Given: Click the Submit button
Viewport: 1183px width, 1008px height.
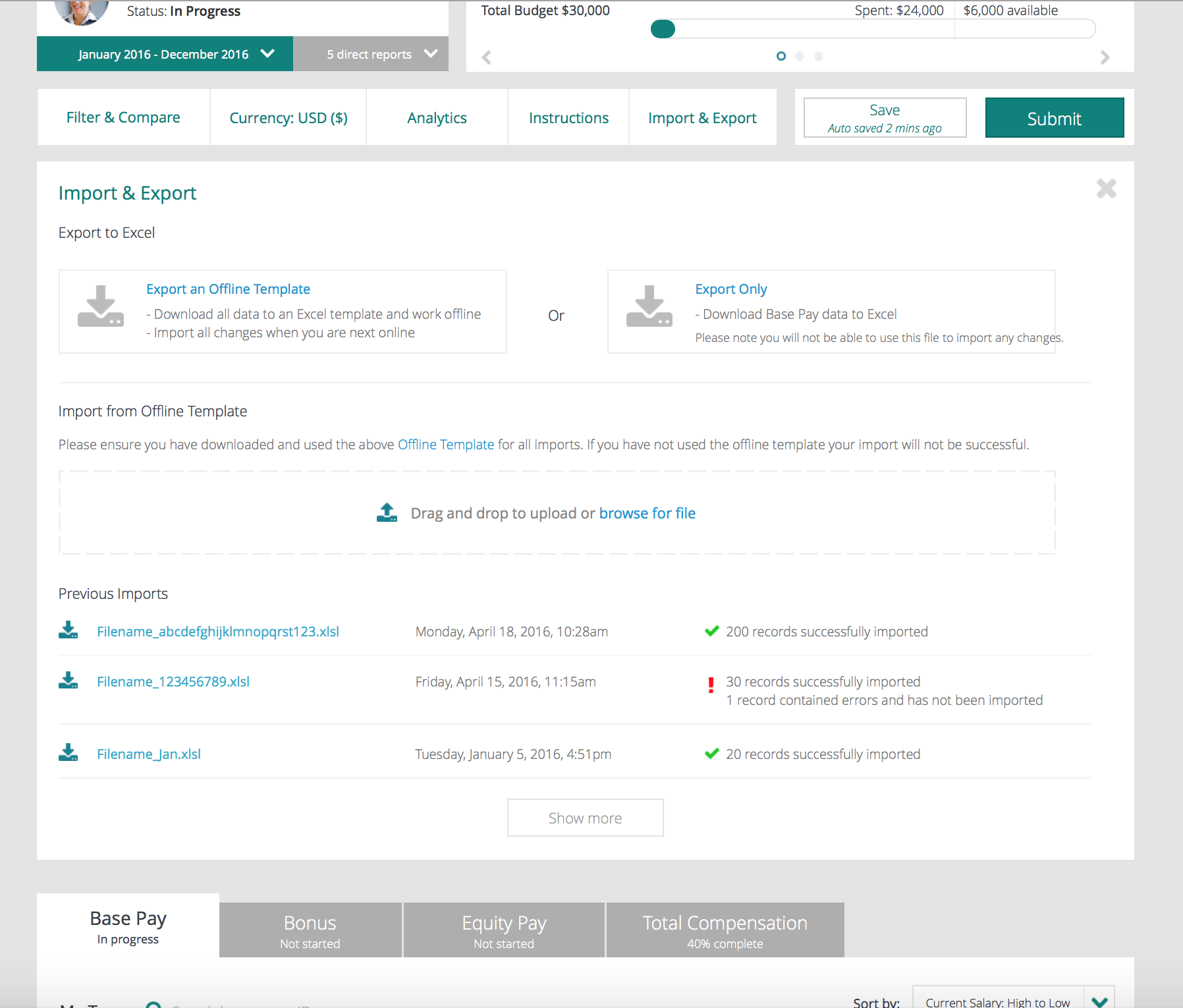Looking at the screenshot, I should (x=1054, y=118).
